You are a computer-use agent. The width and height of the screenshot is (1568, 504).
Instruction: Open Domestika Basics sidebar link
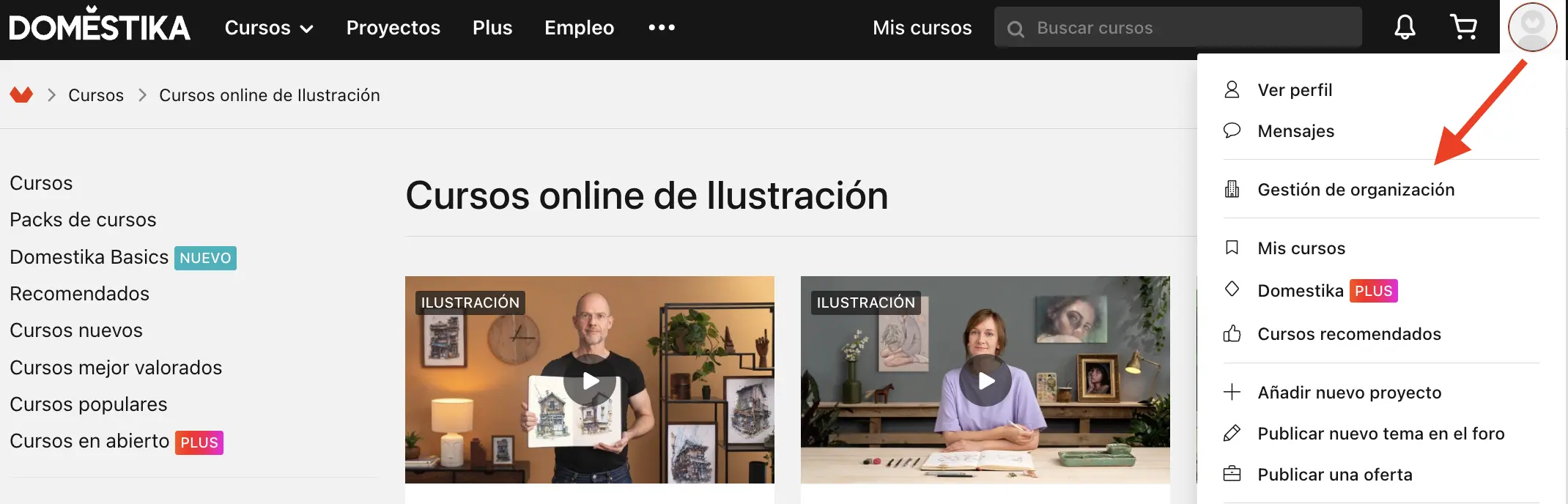point(89,257)
